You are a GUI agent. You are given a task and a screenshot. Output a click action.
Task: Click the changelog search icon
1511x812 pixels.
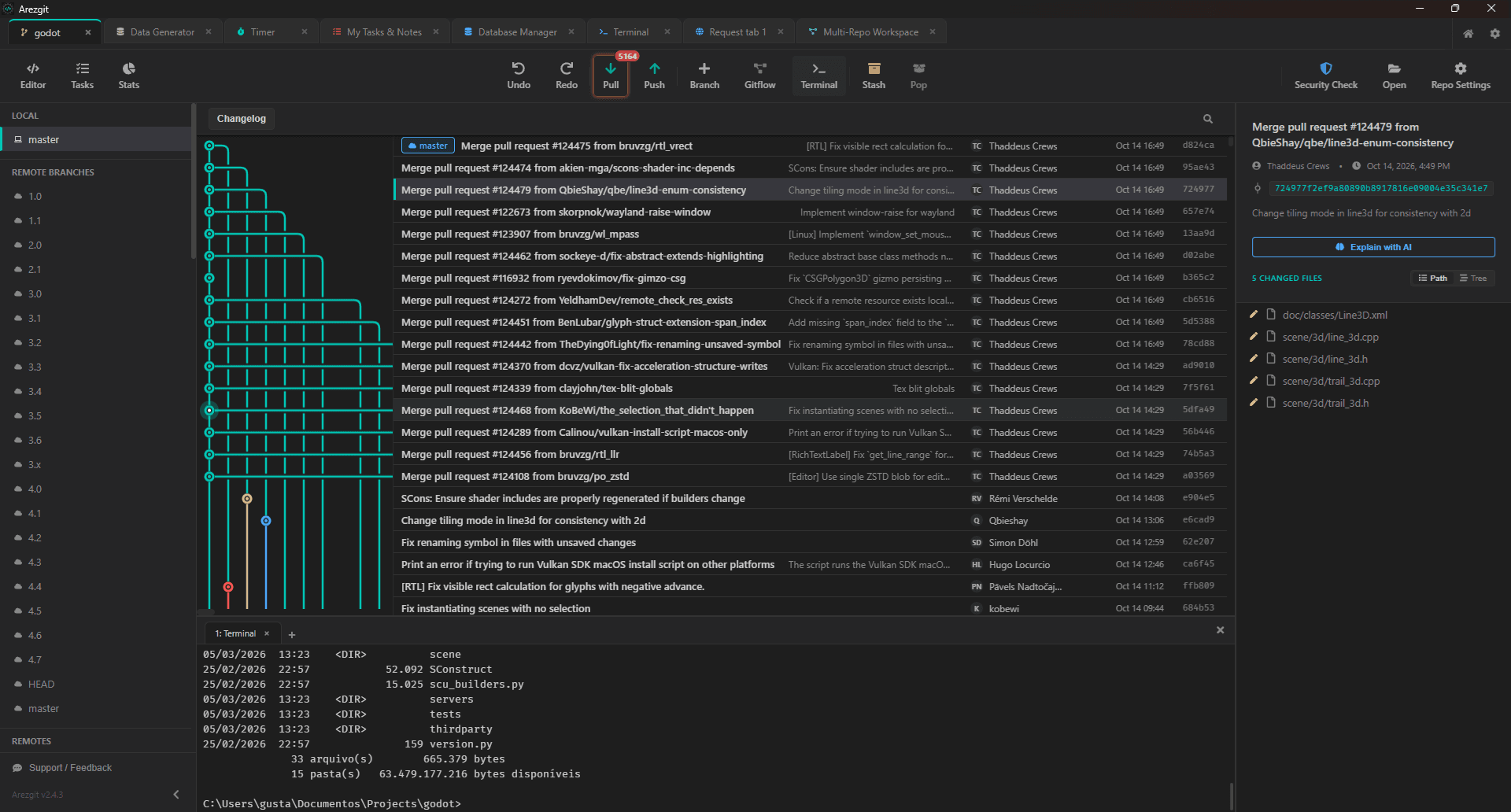[x=1207, y=119]
